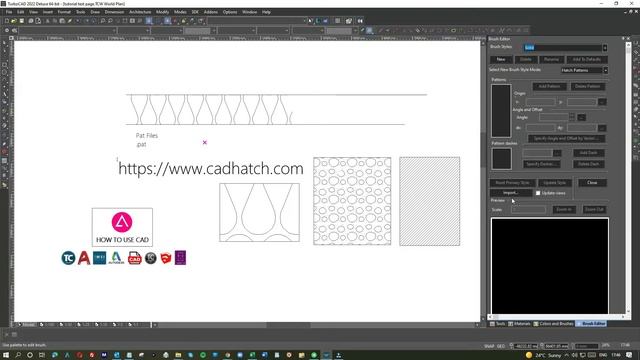Click the Zoom In magnifier toolbar icon

103,21
